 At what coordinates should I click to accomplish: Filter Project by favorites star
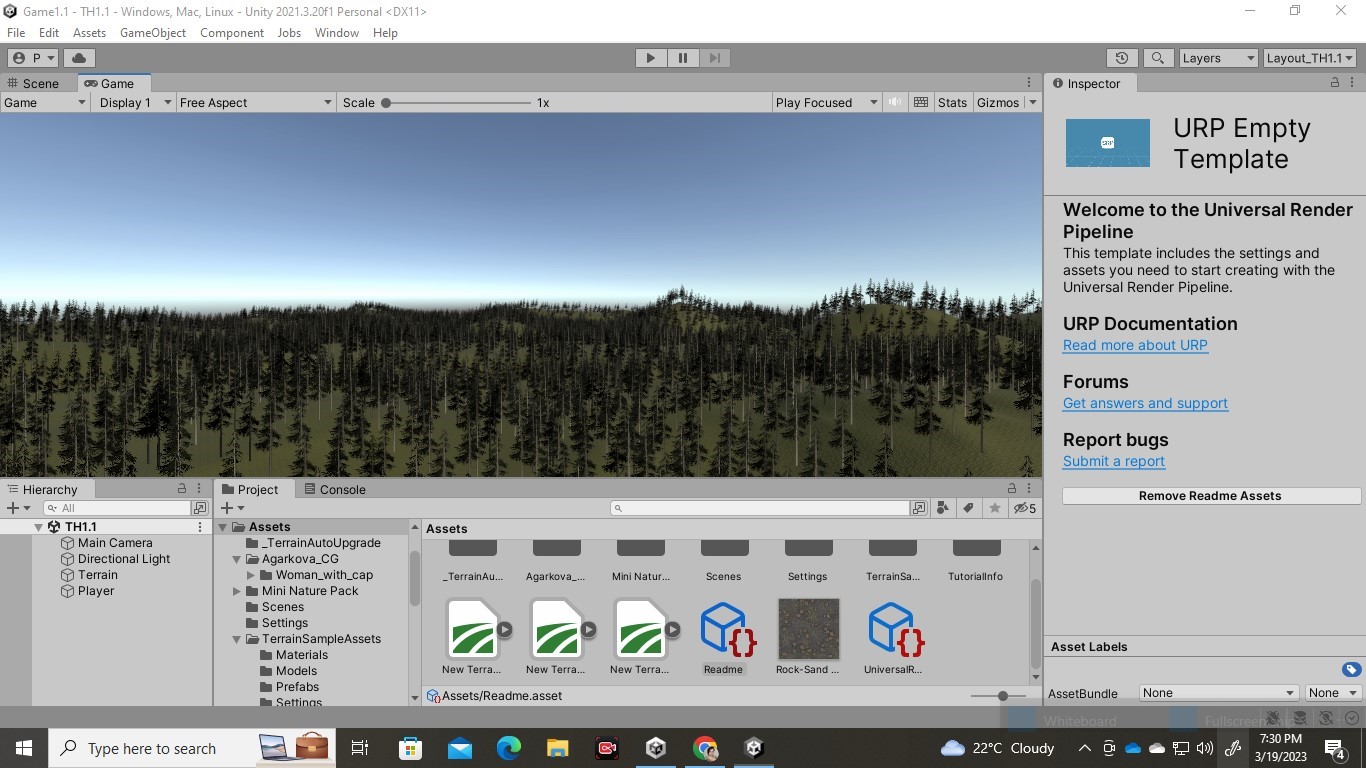click(994, 508)
